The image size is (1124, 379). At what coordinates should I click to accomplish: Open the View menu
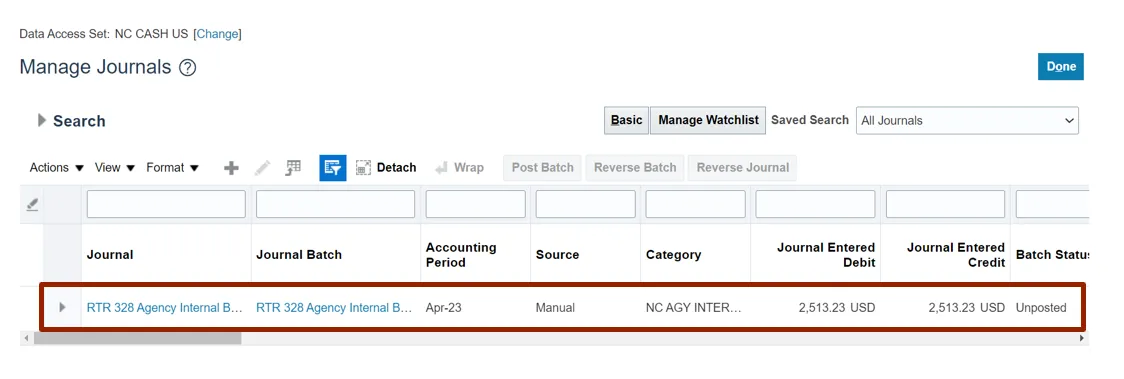coord(115,168)
